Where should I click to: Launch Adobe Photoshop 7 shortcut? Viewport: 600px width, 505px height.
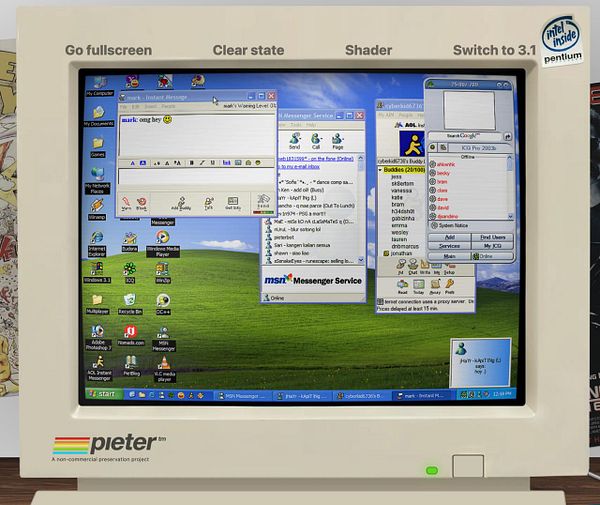click(x=98, y=338)
